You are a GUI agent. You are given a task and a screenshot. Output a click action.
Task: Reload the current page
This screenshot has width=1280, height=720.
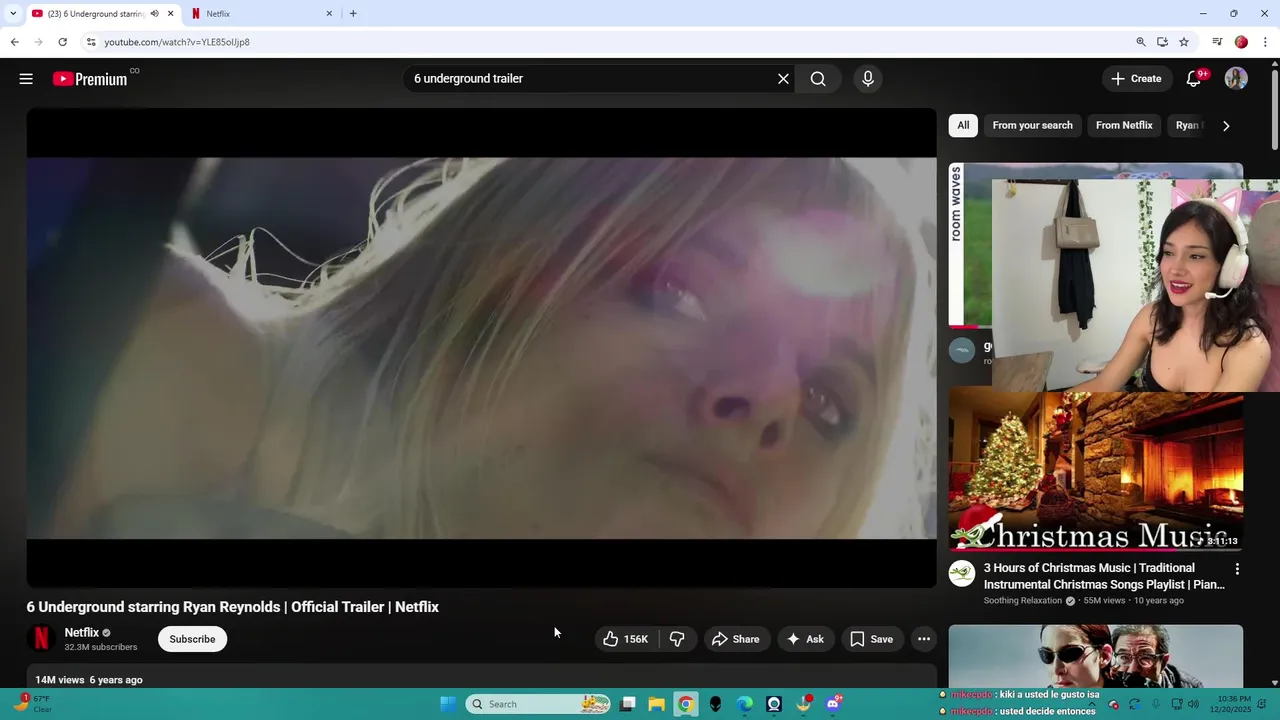[62, 42]
